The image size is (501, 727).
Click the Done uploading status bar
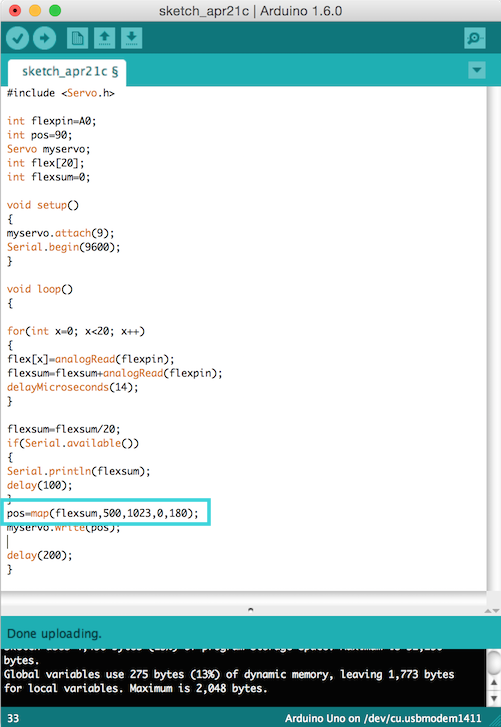[x=250, y=633]
